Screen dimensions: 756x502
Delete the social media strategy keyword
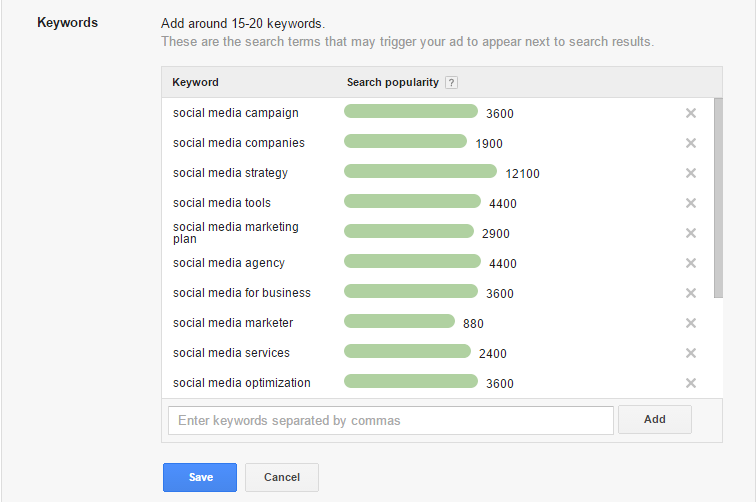(x=690, y=173)
